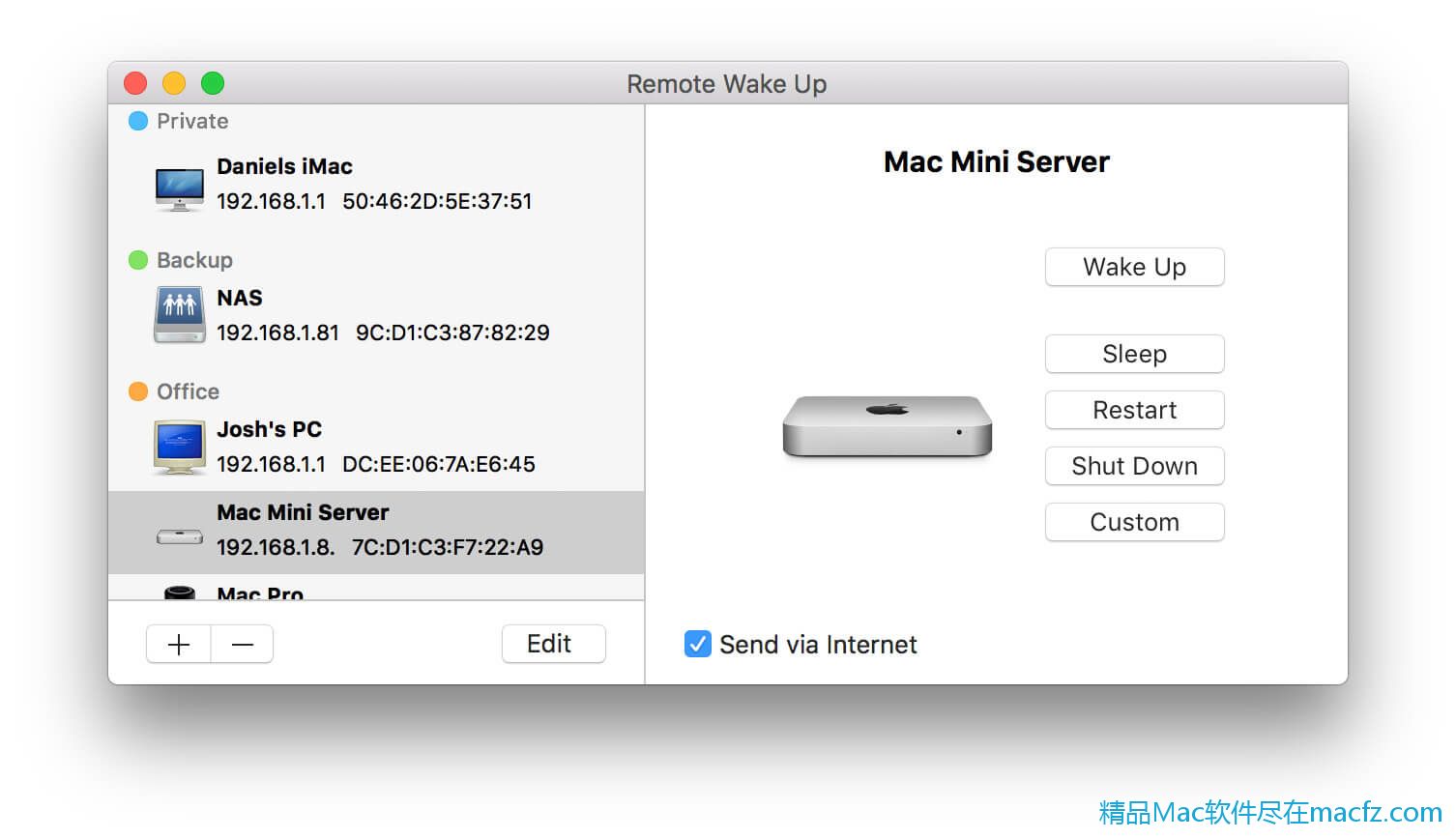Image resolution: width=1456 pixels, height=839 pixels.
Task: Click MAC address 50:46:2D:5E:37:51
Action: (437, 201)
